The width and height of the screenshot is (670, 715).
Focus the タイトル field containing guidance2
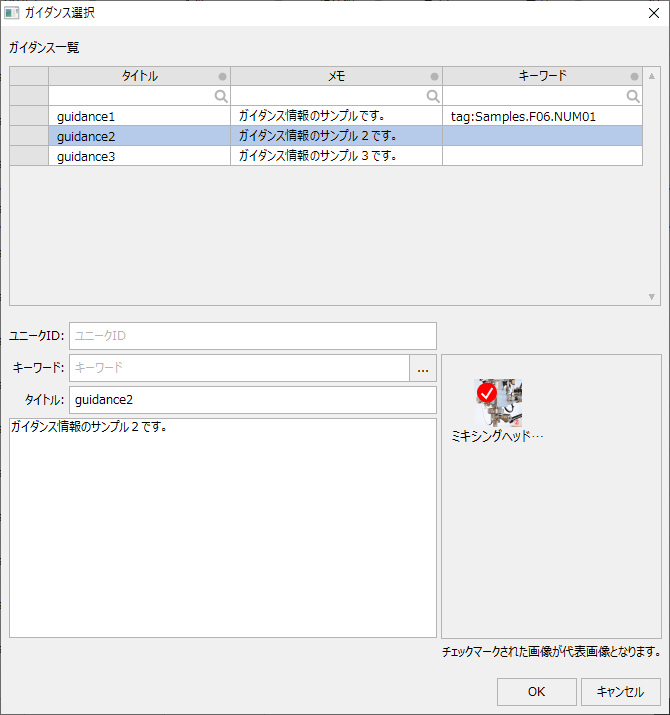coord(253,400)
